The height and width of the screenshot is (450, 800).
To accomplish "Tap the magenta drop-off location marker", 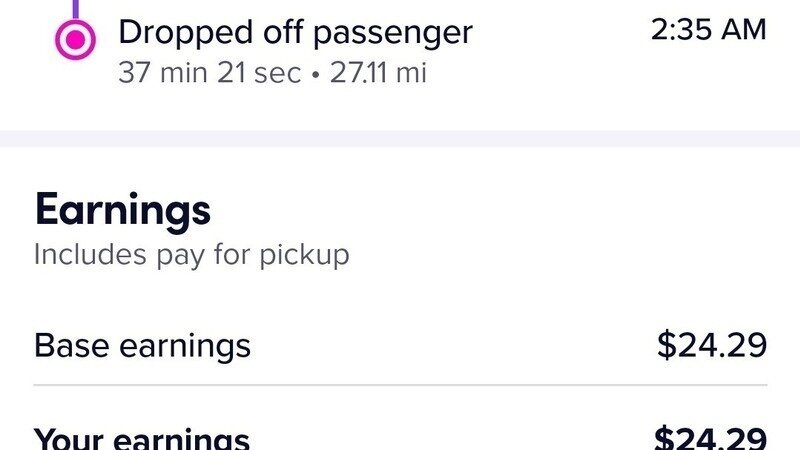I will (75, 41).
